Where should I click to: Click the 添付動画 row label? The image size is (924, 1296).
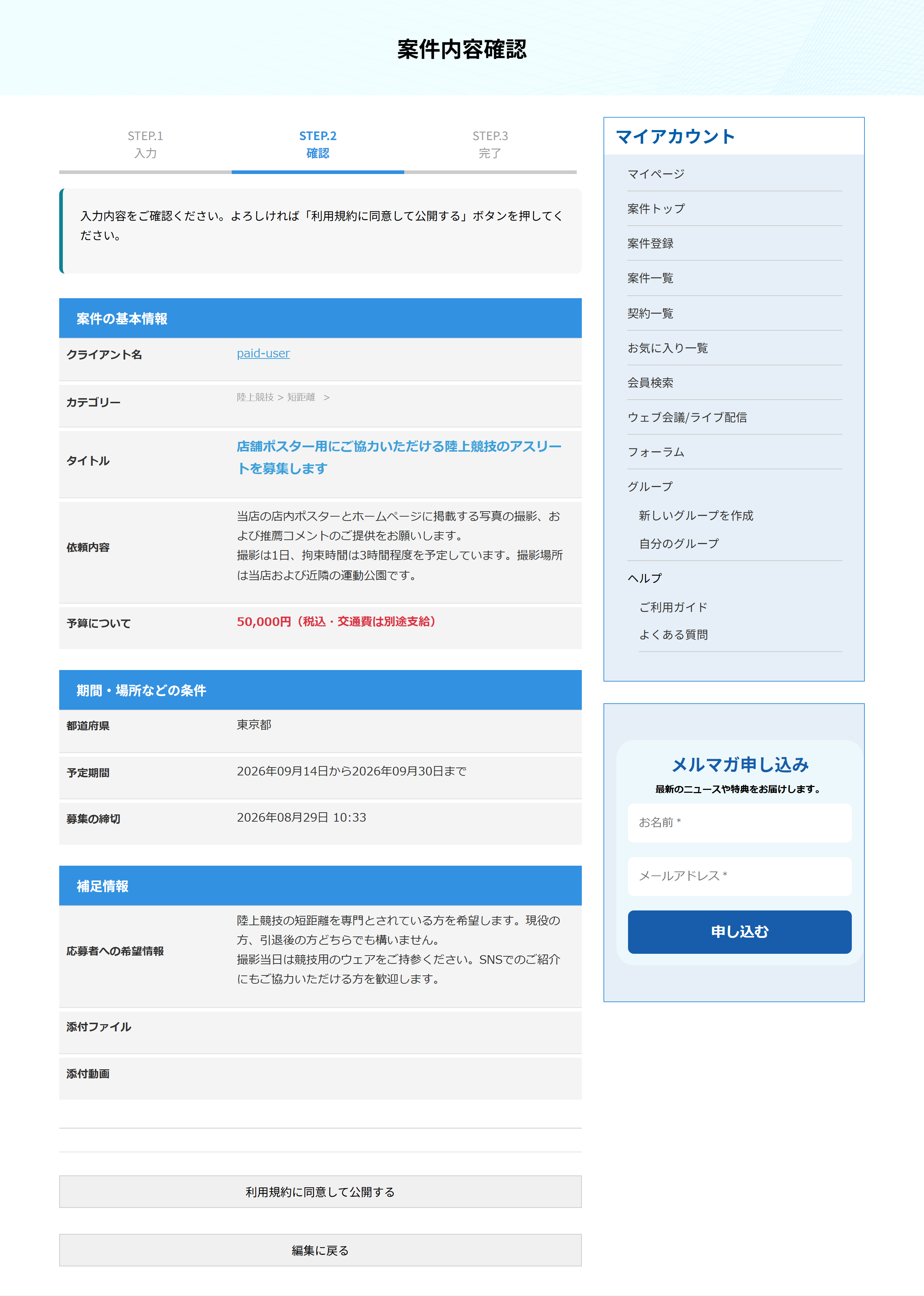[88, 1074]
